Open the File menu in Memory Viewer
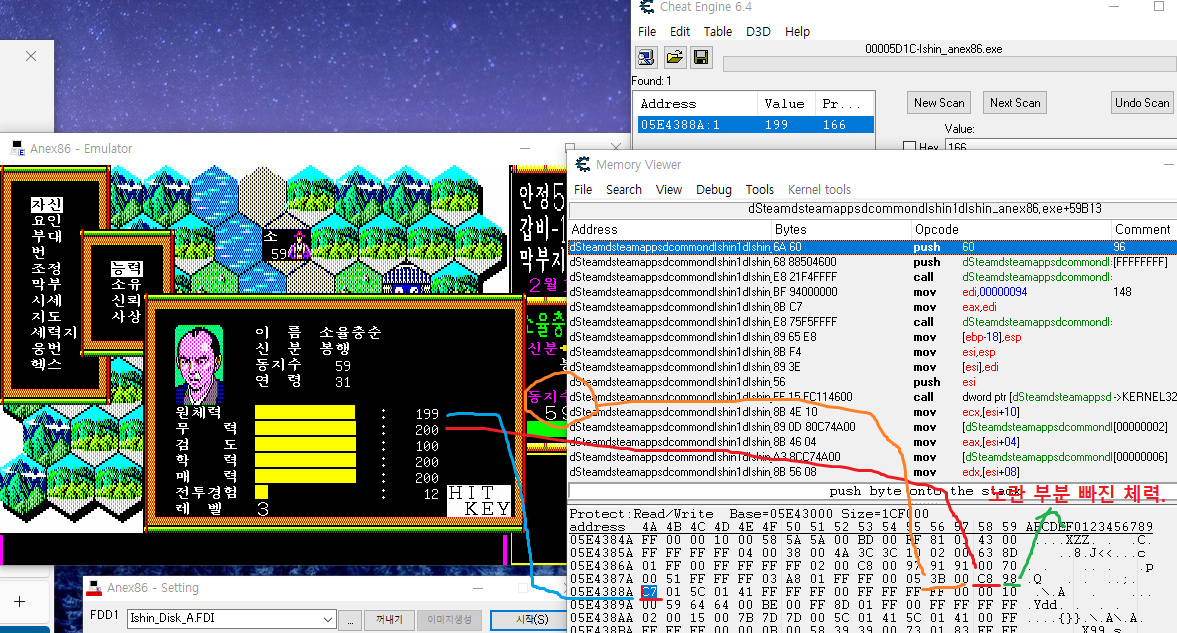 coord(583,190)
